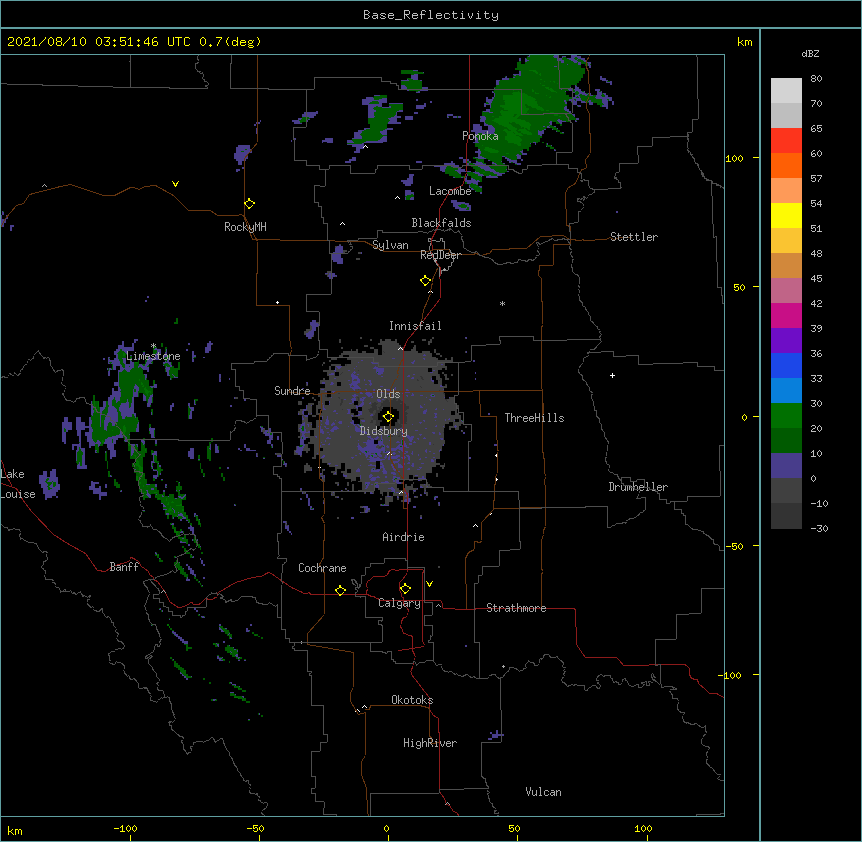Click the yellow v marker northwest of RockyMH
This screenshot has width=862, height=842.
tap(175, 184)
